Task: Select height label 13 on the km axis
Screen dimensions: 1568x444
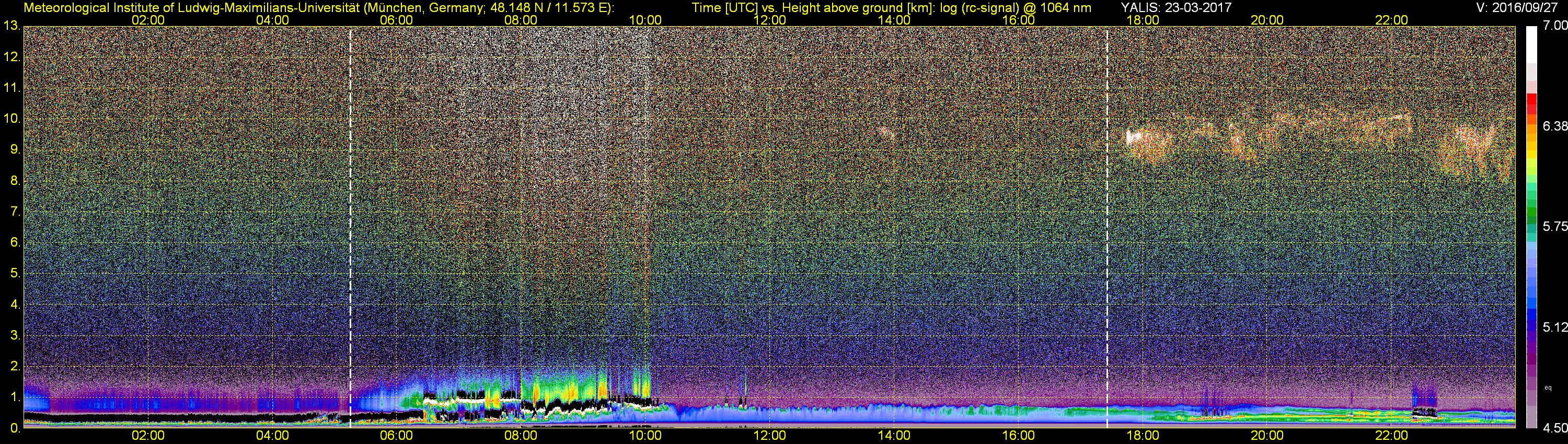Action: pyautogui.click(x=11, y=26)
